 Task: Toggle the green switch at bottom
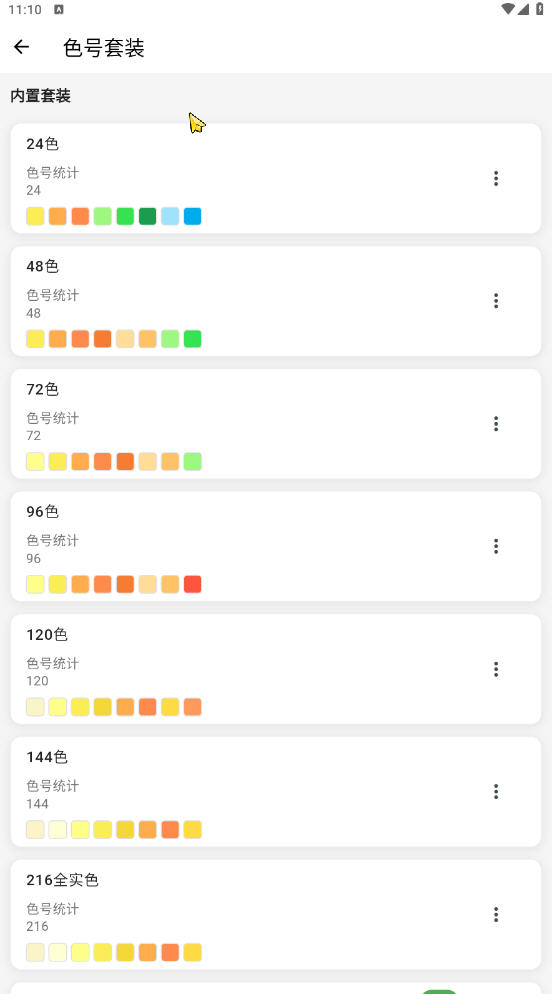(439, 991)
